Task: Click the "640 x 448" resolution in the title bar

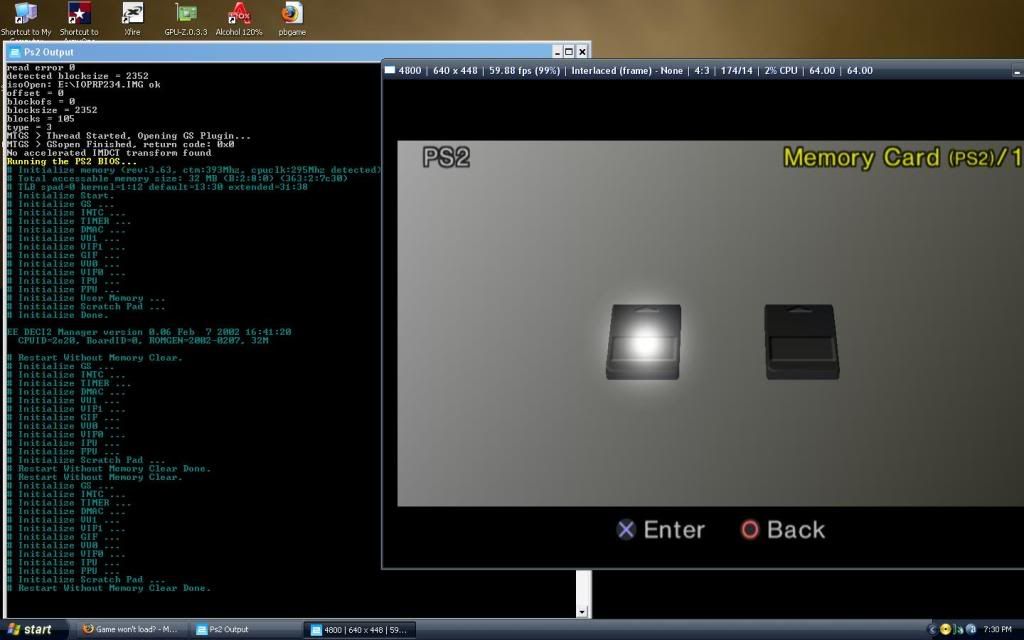Action: coord(455,71)
